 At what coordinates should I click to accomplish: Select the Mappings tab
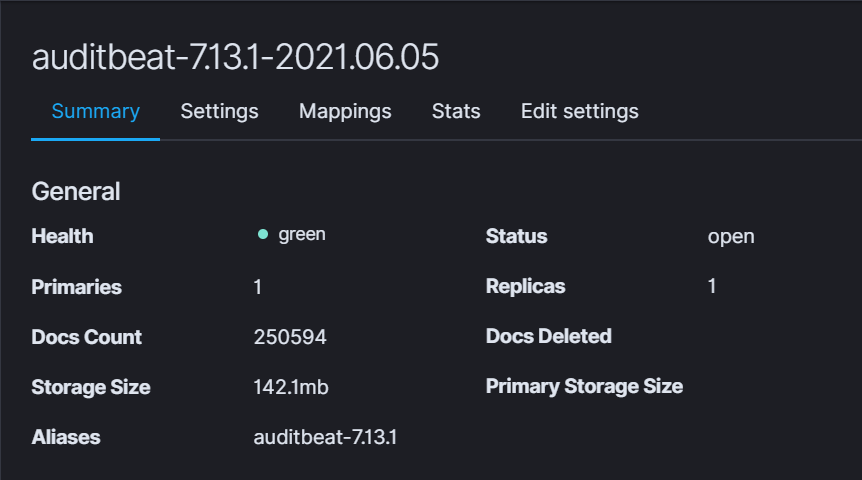click(345, 111)
